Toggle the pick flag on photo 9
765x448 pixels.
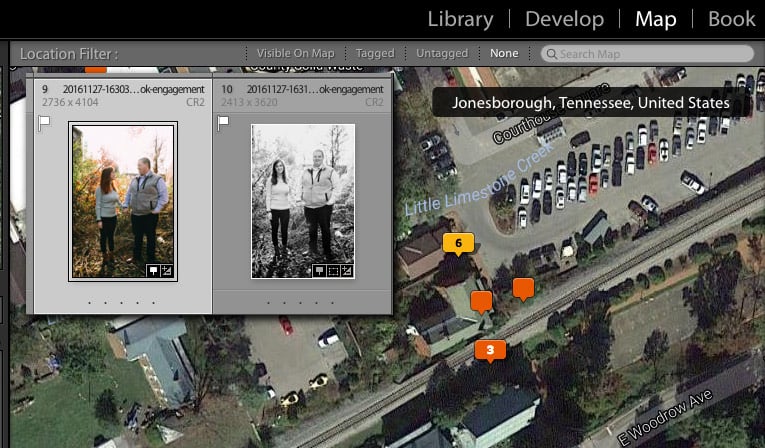point(44,123)
